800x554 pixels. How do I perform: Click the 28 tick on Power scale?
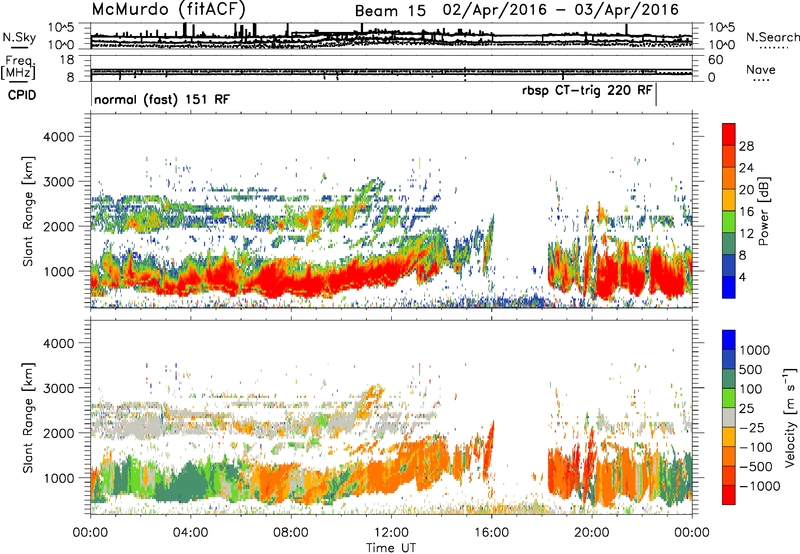click(x=746, y=146)
